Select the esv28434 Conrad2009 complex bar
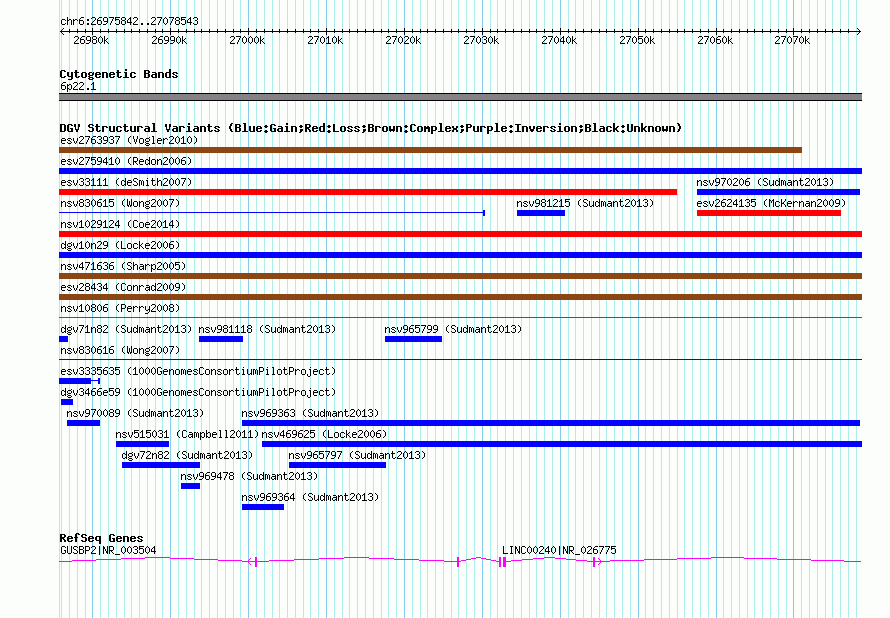 click(x=460, y=297)
